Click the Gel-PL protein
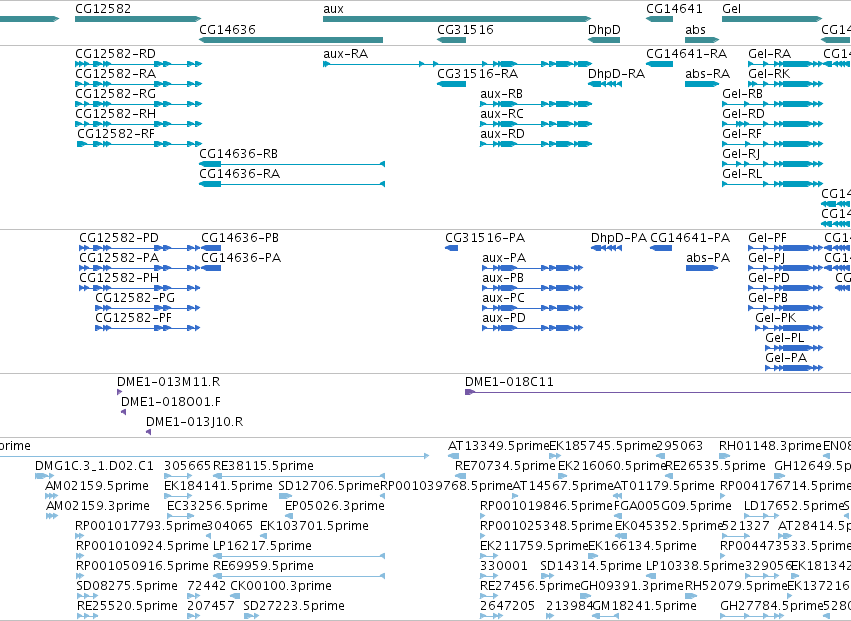This screenshot has height=621, width=851. click(x=794, y=348)
